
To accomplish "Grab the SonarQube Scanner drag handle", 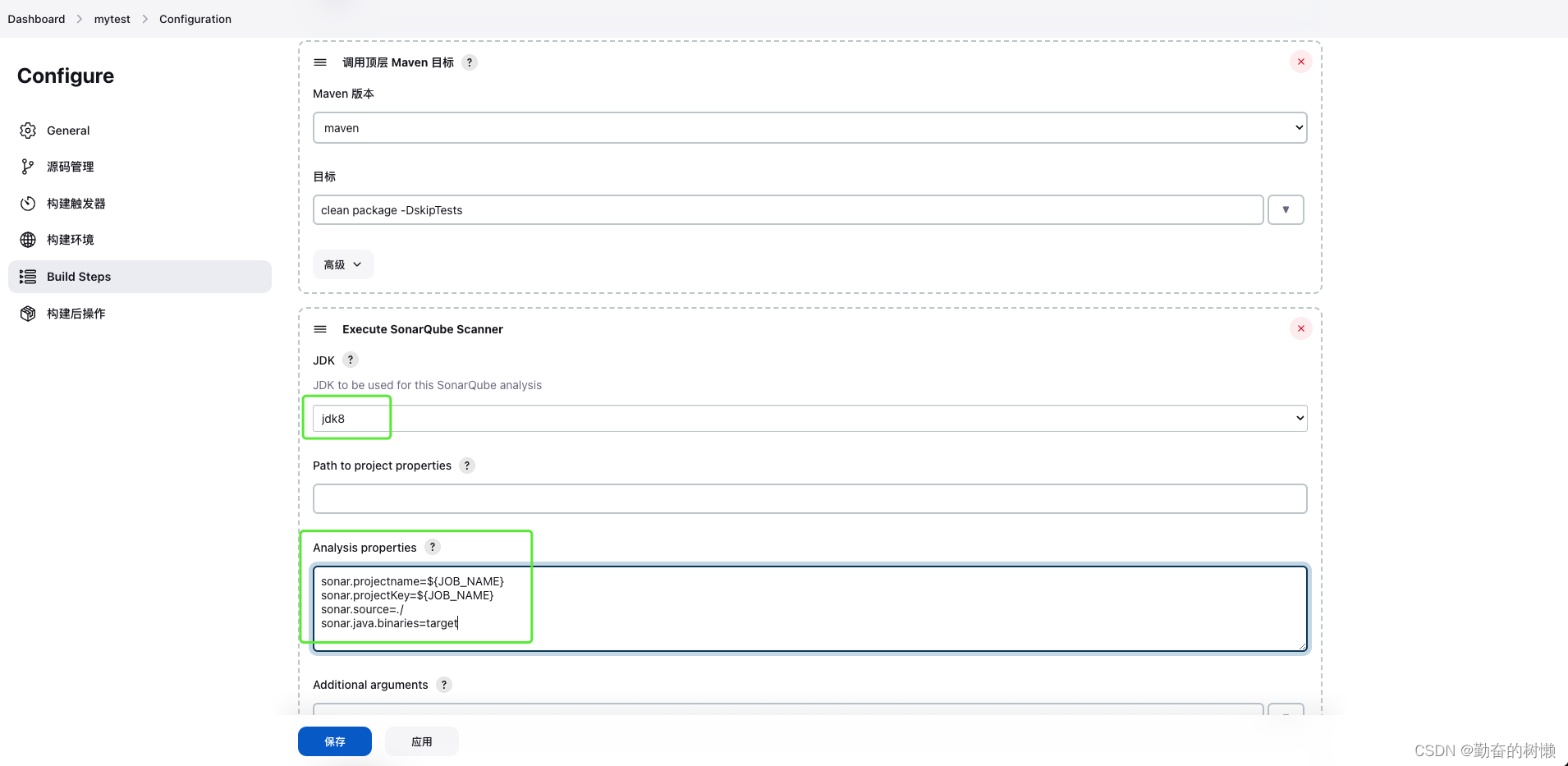I will tap(320, 329).
